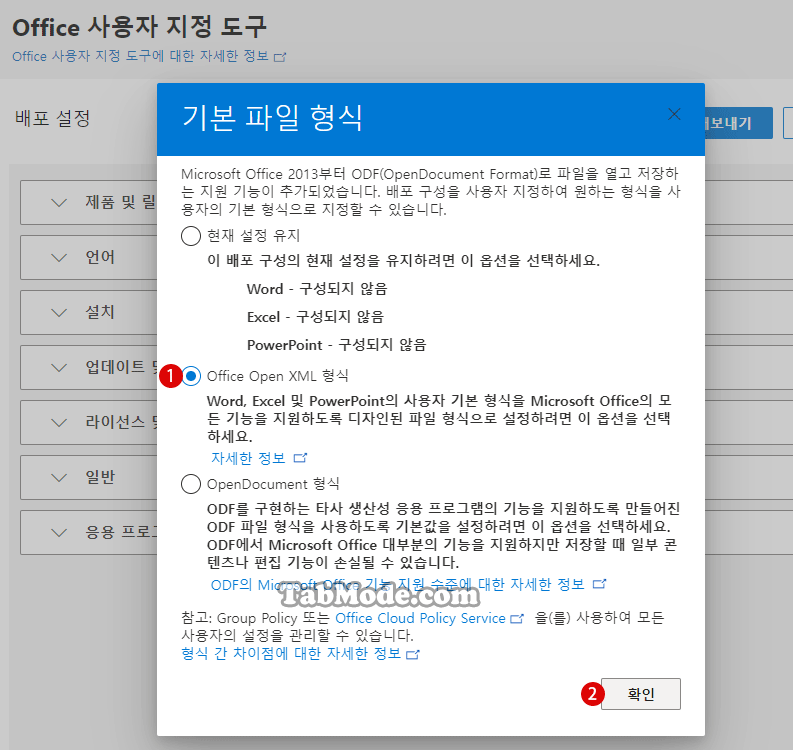
Task: Click external-link icon after 형식 간 차이점 link
Action: [x=413, y=654]
